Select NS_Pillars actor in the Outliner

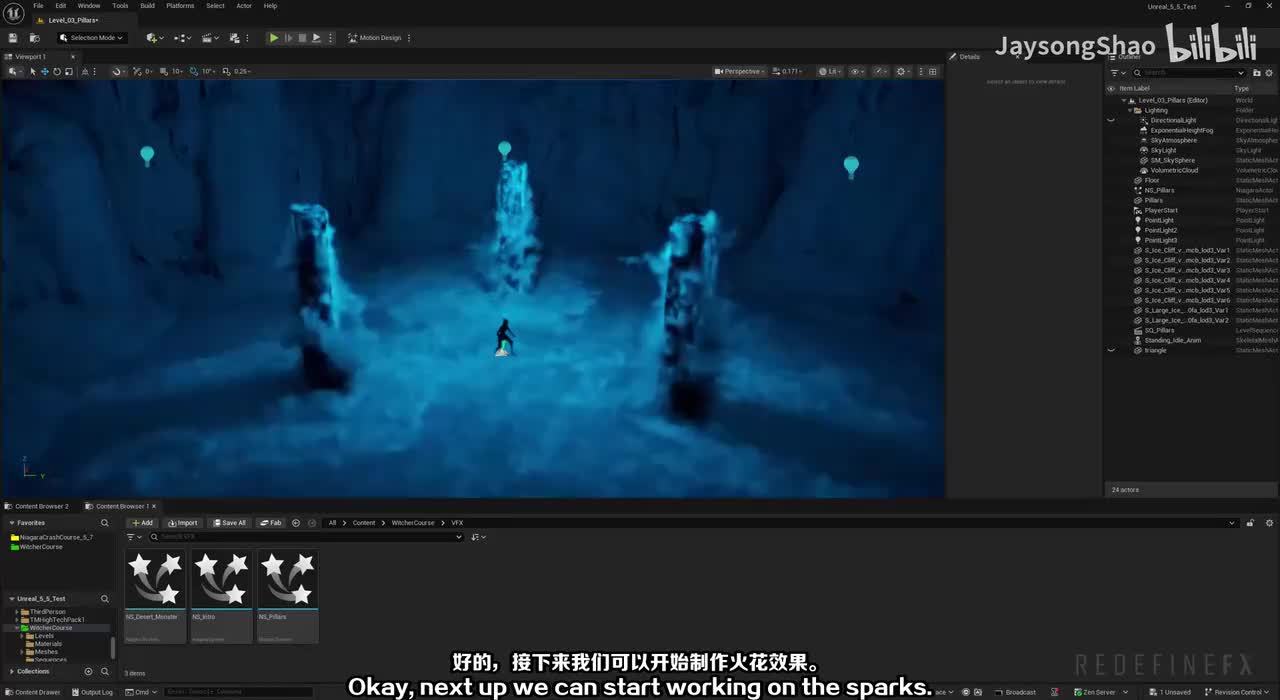[1159, 190]
